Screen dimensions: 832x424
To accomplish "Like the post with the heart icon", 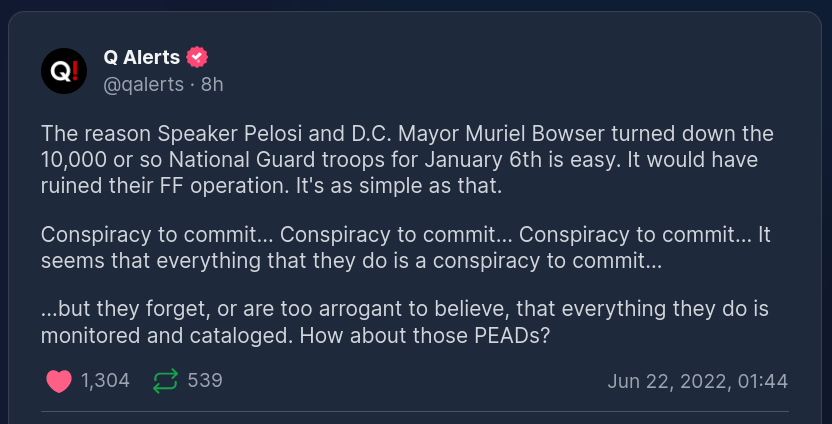I will 59,381.
